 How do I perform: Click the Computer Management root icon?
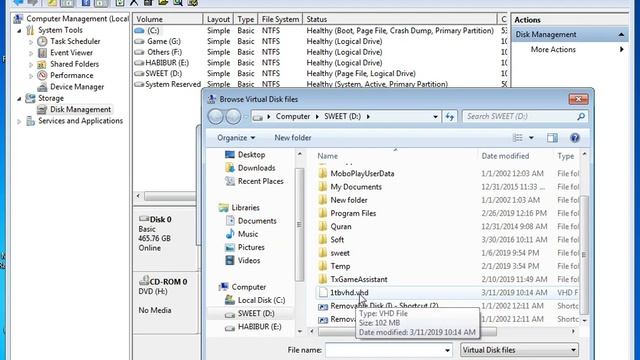18,19
